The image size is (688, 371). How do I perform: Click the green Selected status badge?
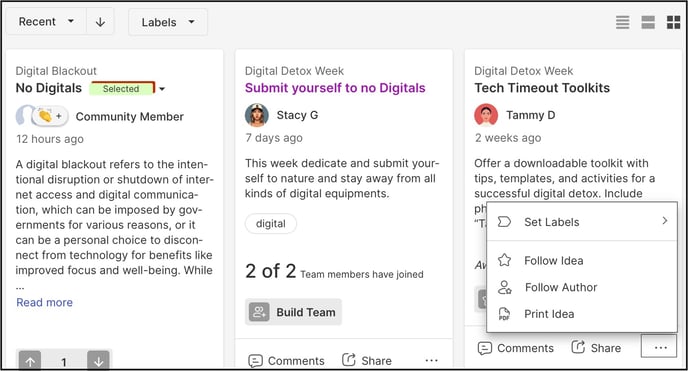122,88
